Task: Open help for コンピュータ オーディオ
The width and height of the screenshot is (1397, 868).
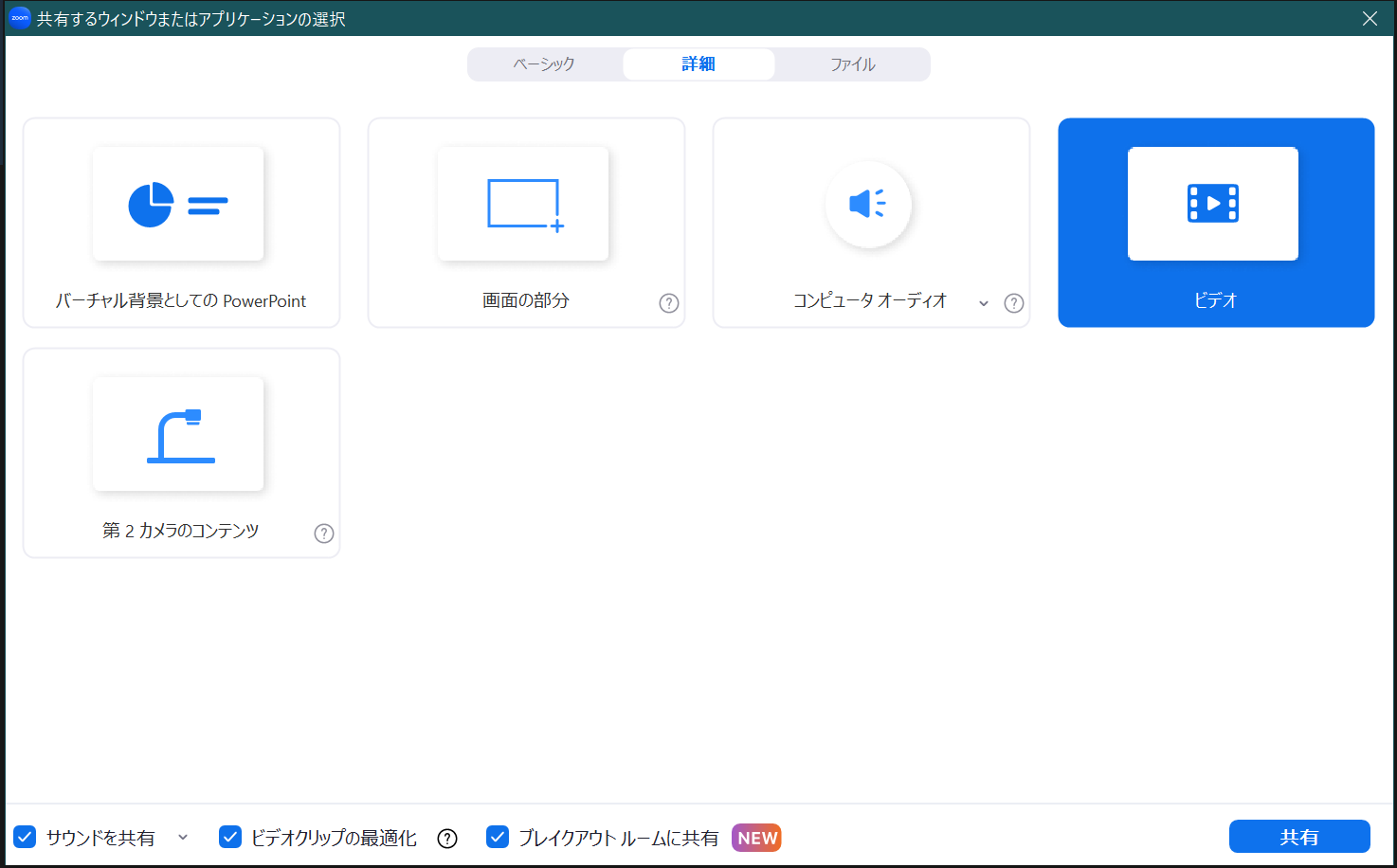Action: pyautogui.click(x=1014, y=303)
